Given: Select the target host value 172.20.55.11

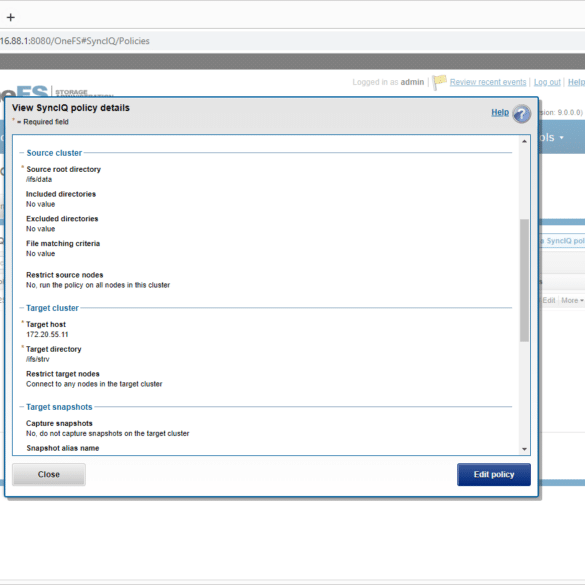Looking at the screenshot, I should pos(47,335).
